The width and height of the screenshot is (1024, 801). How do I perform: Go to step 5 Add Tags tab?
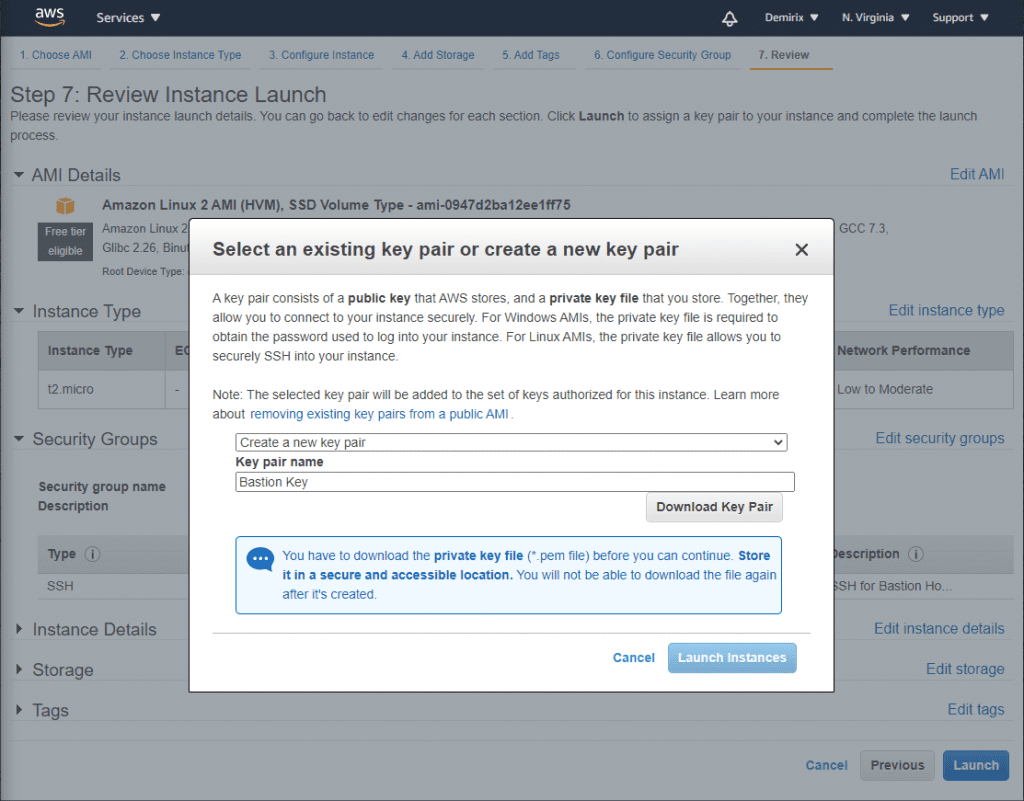click(x=530, y=55)
